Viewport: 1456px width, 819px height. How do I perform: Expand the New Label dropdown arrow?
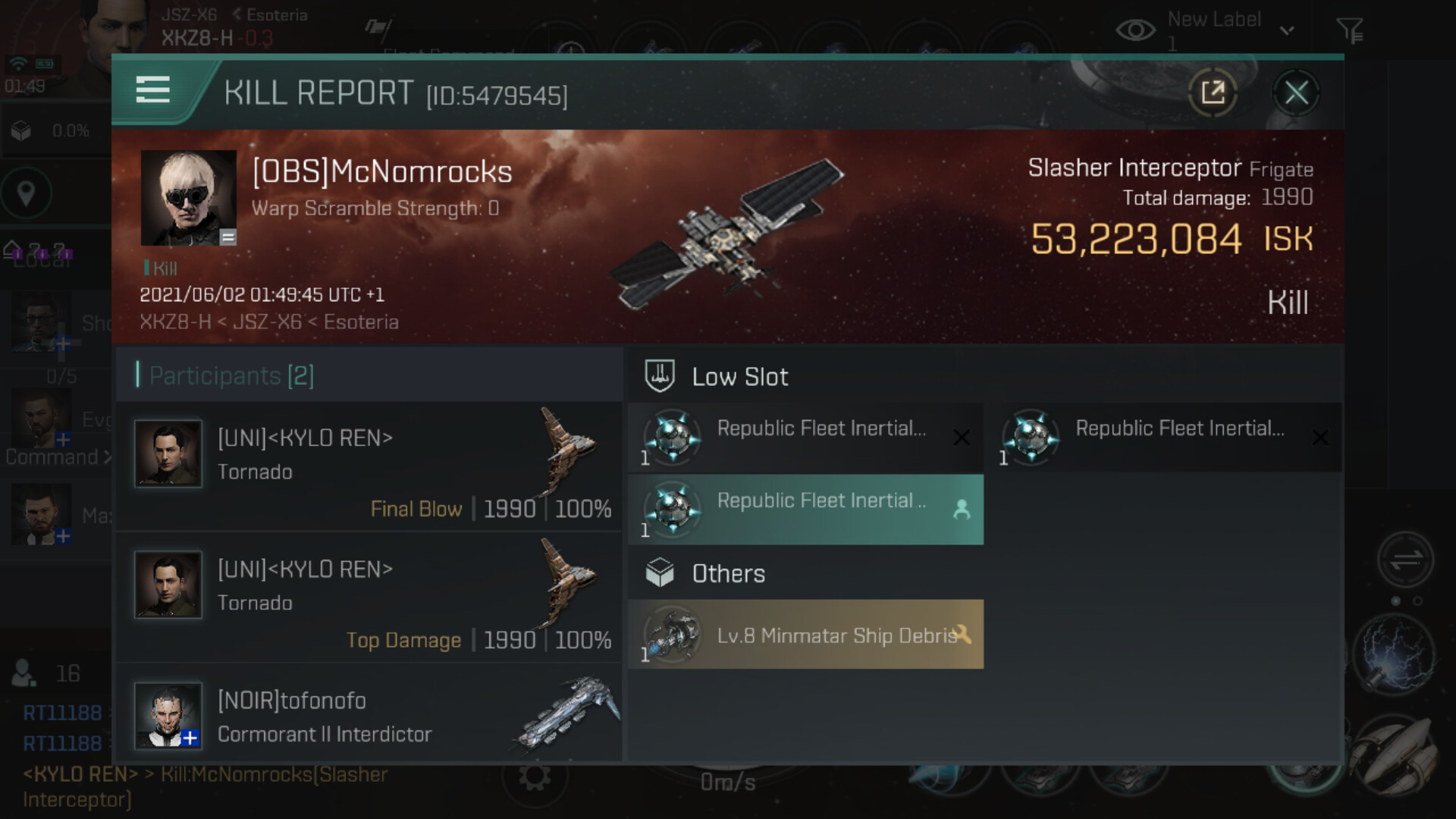1287,30
